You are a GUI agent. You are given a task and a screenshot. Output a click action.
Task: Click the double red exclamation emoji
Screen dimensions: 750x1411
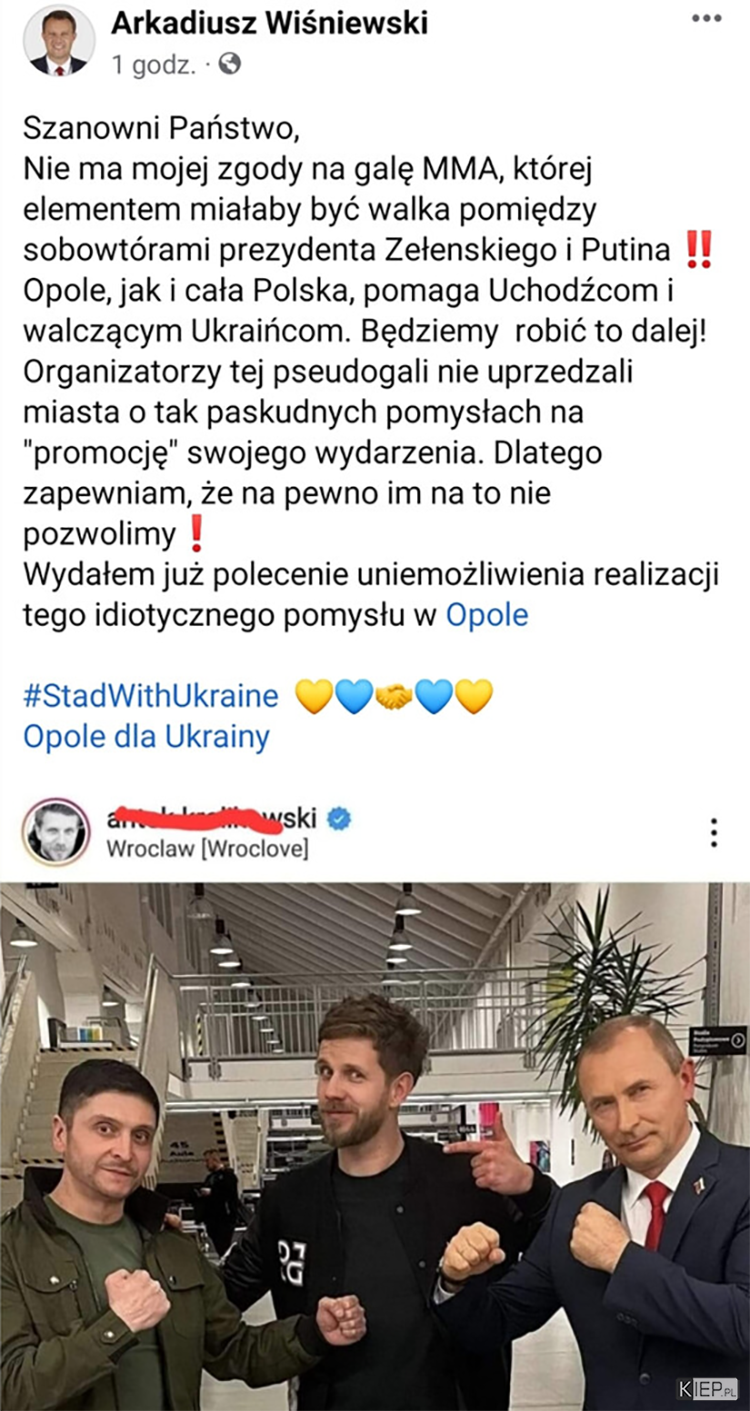pyautogui.click(x=700, y=248)
